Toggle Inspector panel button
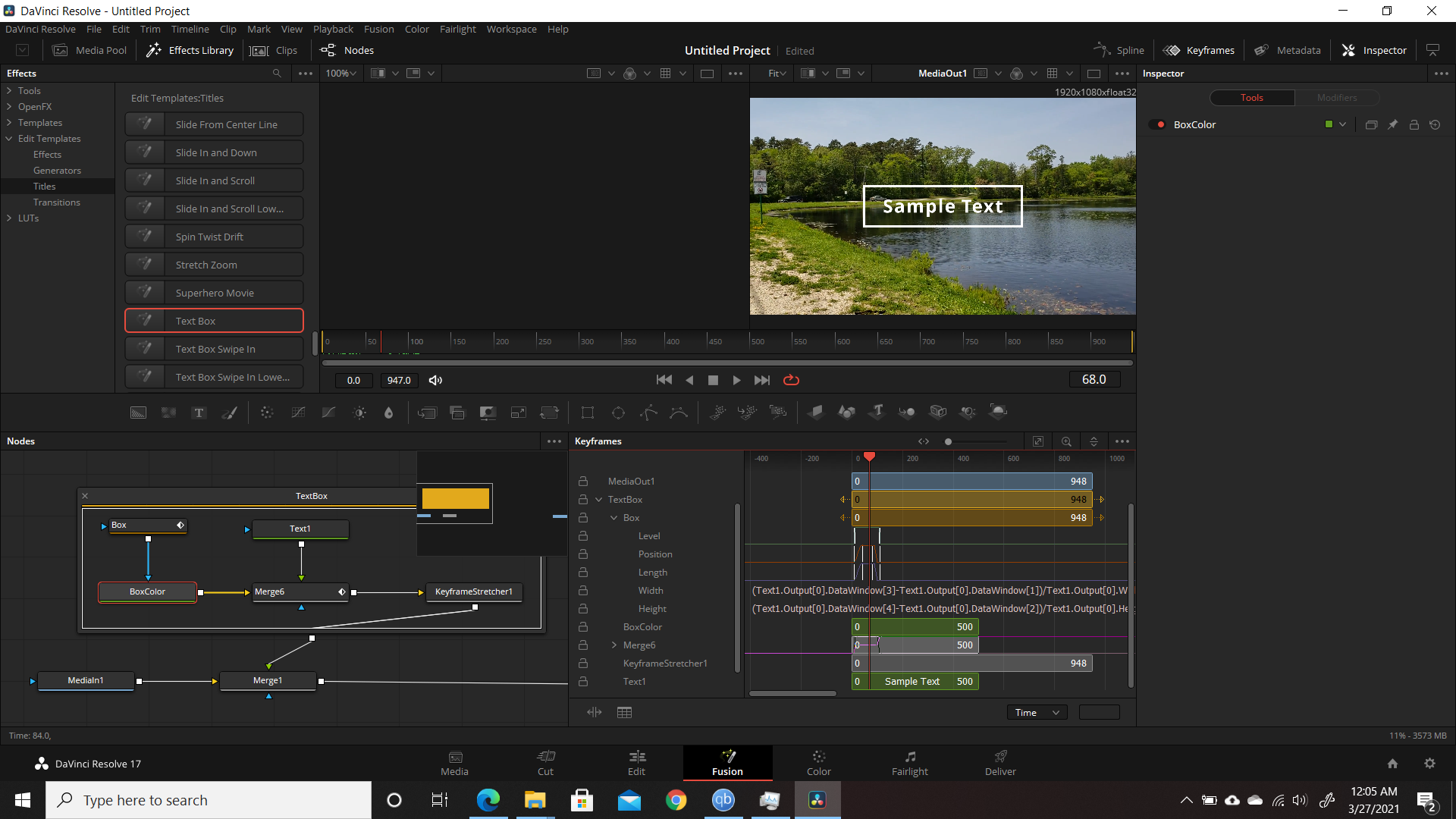The width and height of the screenshot is (1456, 819). [1373, 50]
